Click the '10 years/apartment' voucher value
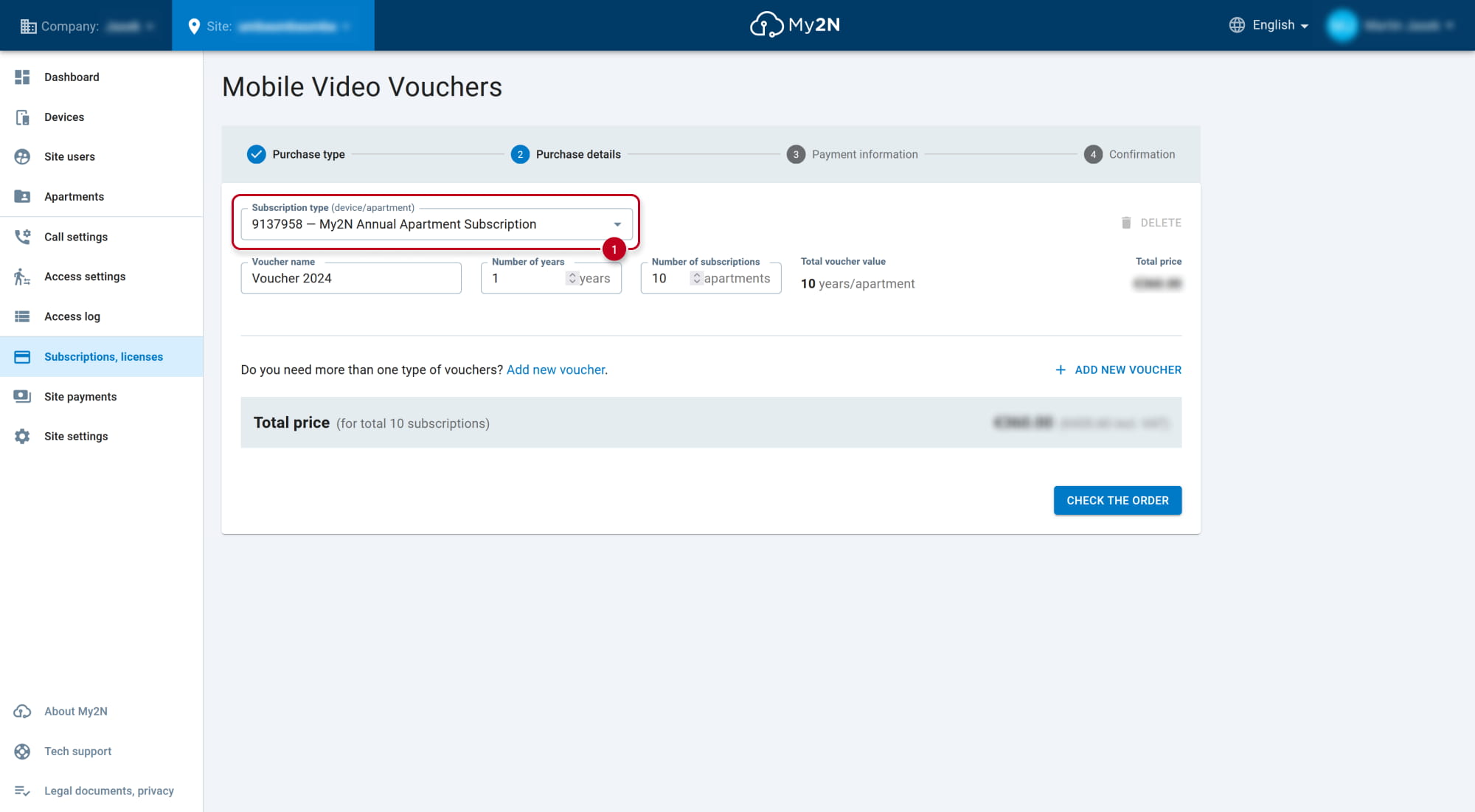 (x=858, y=284)
